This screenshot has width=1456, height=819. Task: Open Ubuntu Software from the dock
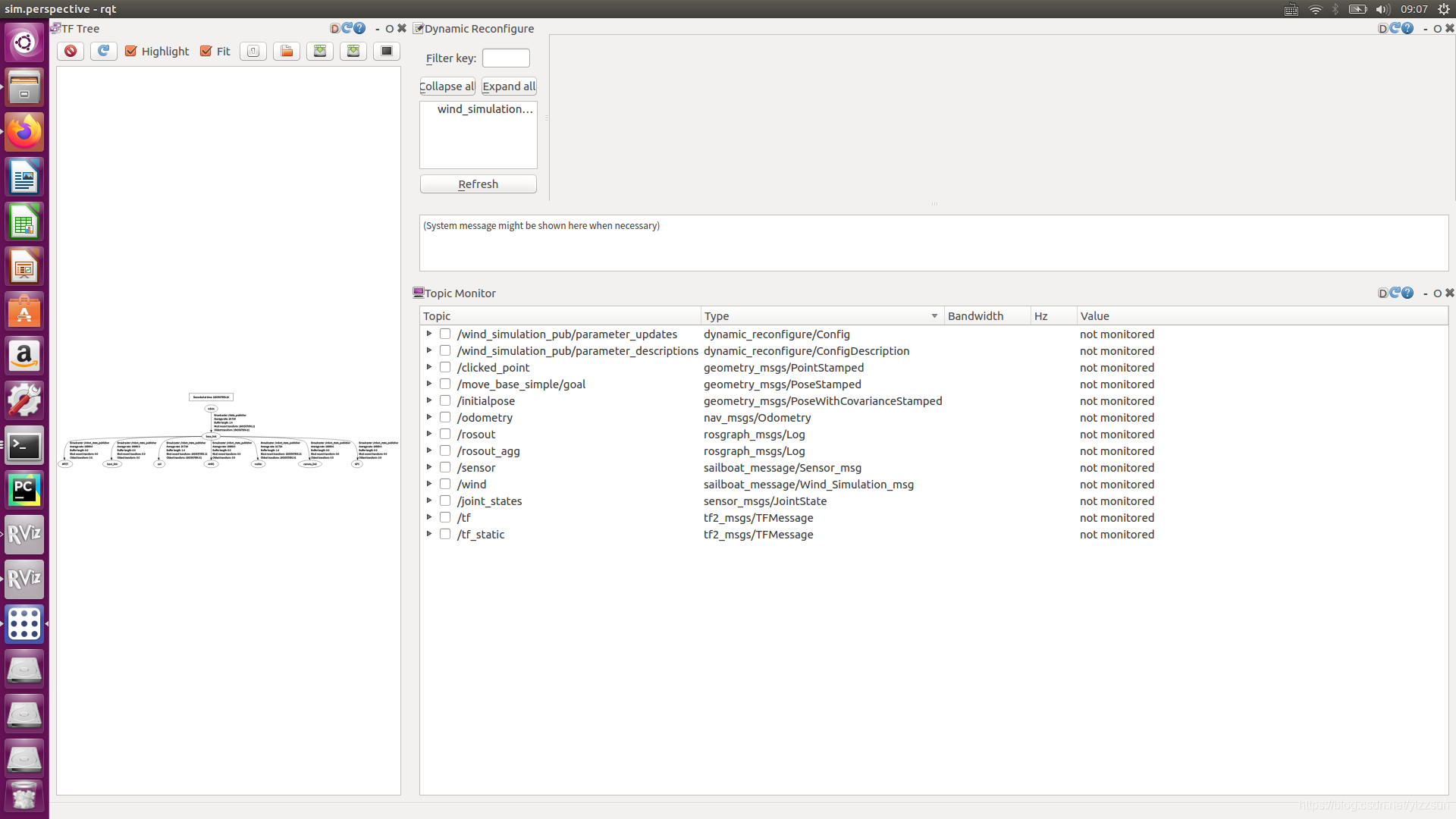(24, 311)
